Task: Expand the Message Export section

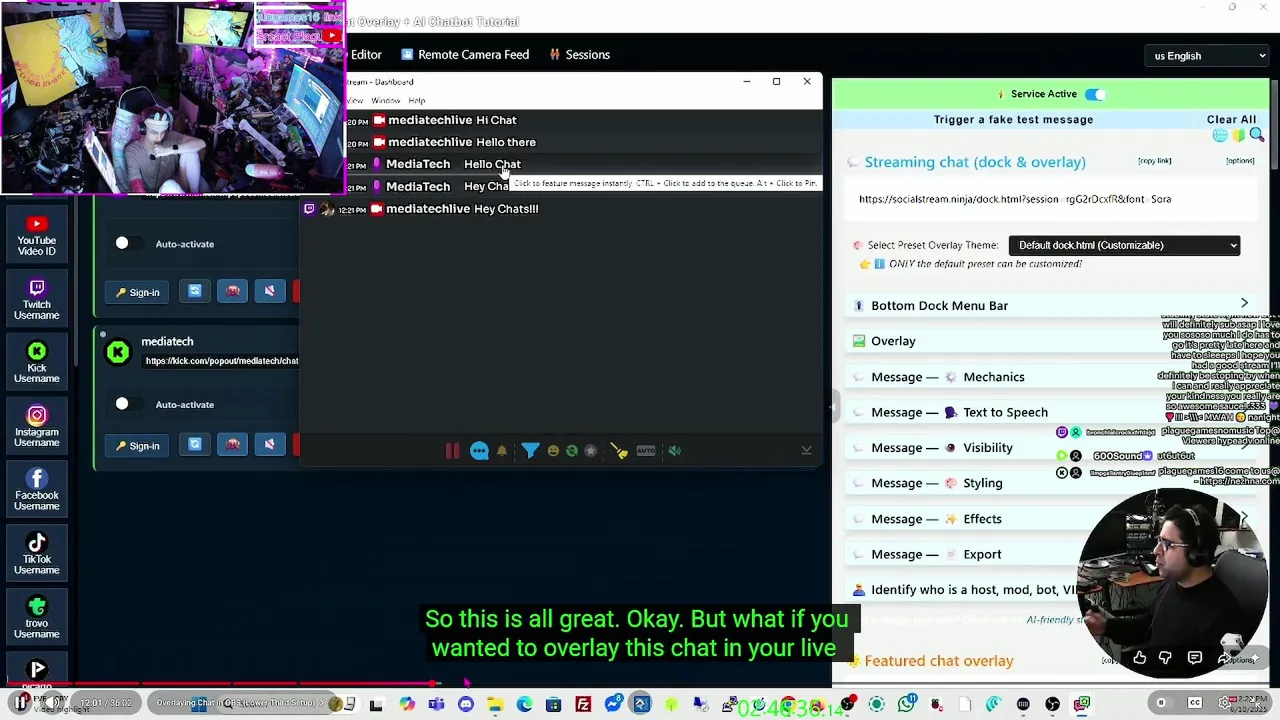Action: click(1050, 554)
